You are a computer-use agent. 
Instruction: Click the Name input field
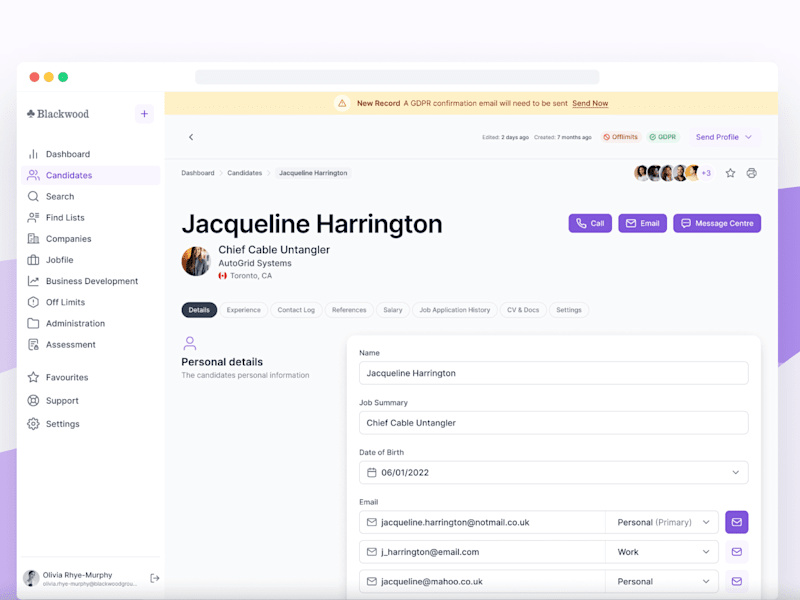coord(554,373)
